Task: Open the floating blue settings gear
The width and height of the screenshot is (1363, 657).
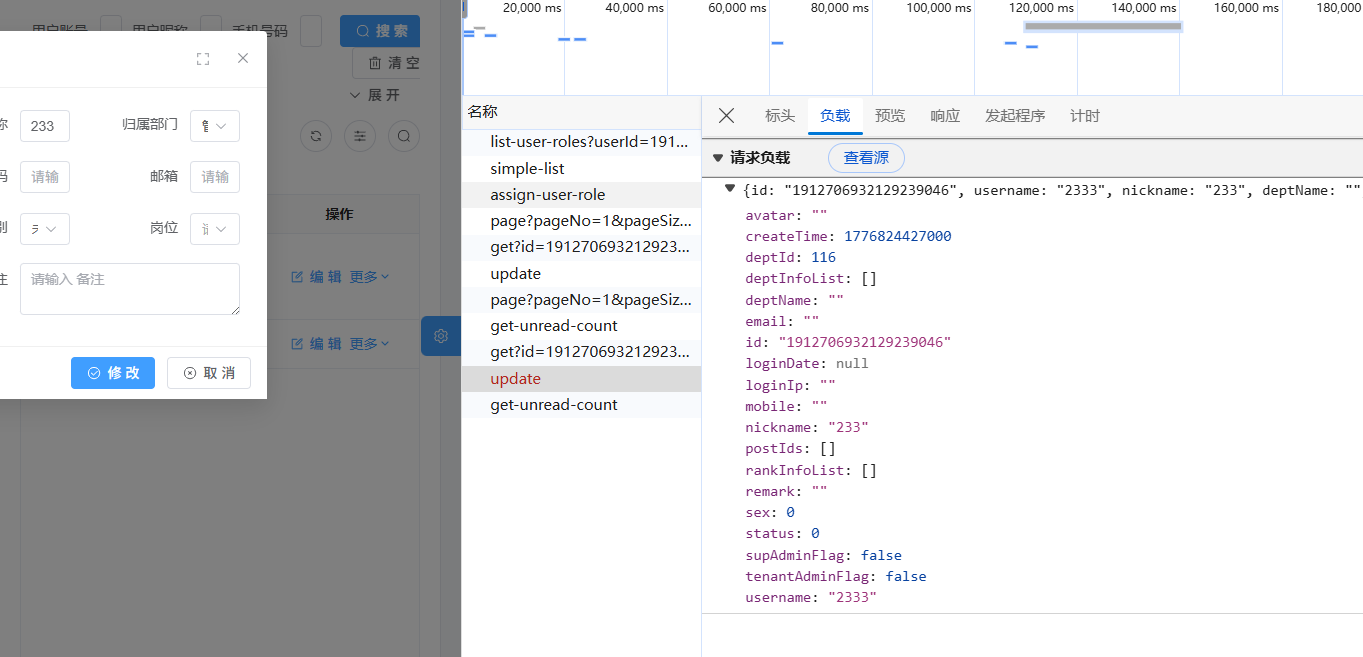Action: click(x=441, y=336)
